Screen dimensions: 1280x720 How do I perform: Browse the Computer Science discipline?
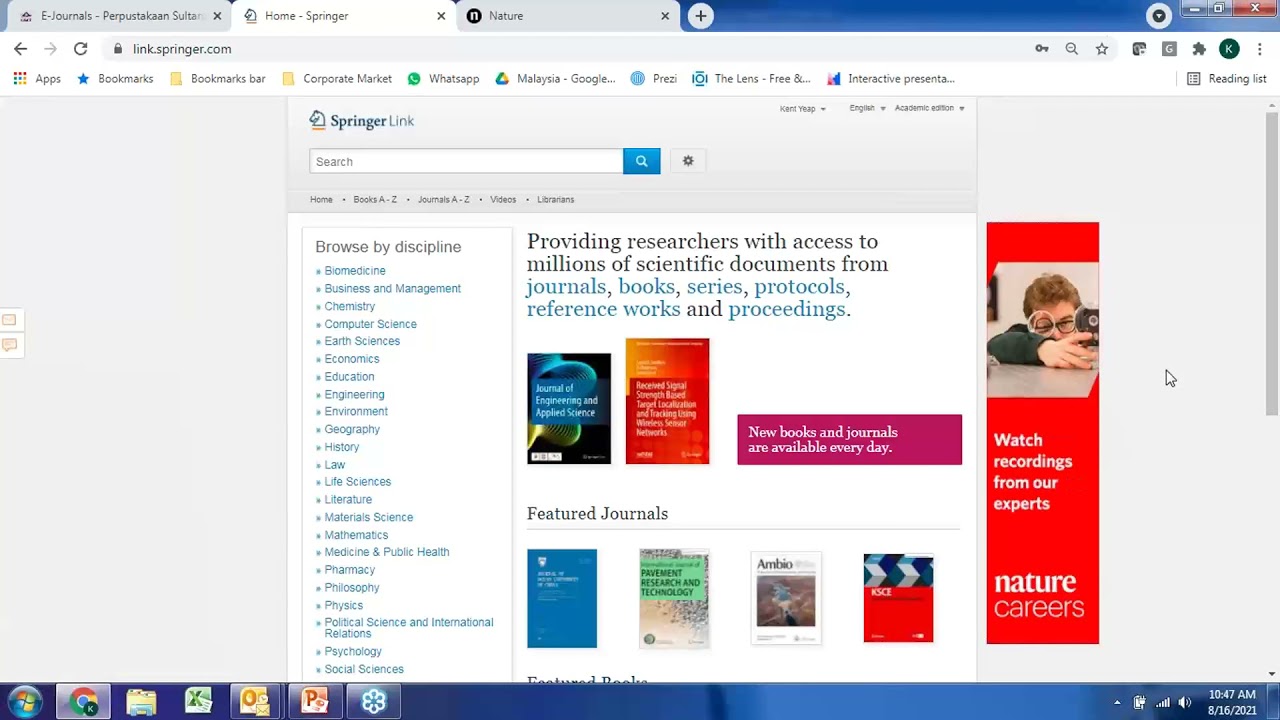[x=370, y=324]
